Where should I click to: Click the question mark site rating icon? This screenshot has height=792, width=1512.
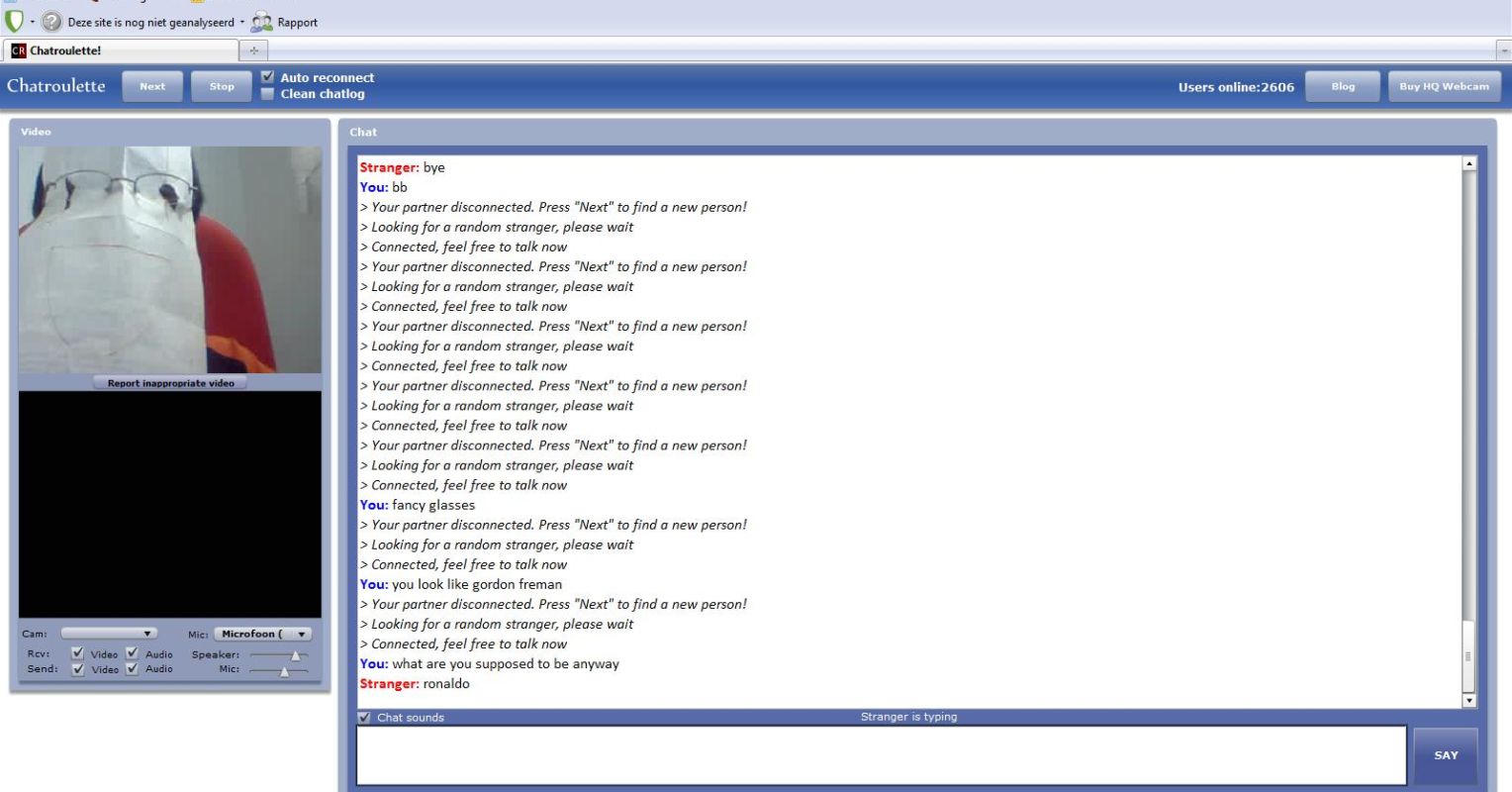point(51,22)
